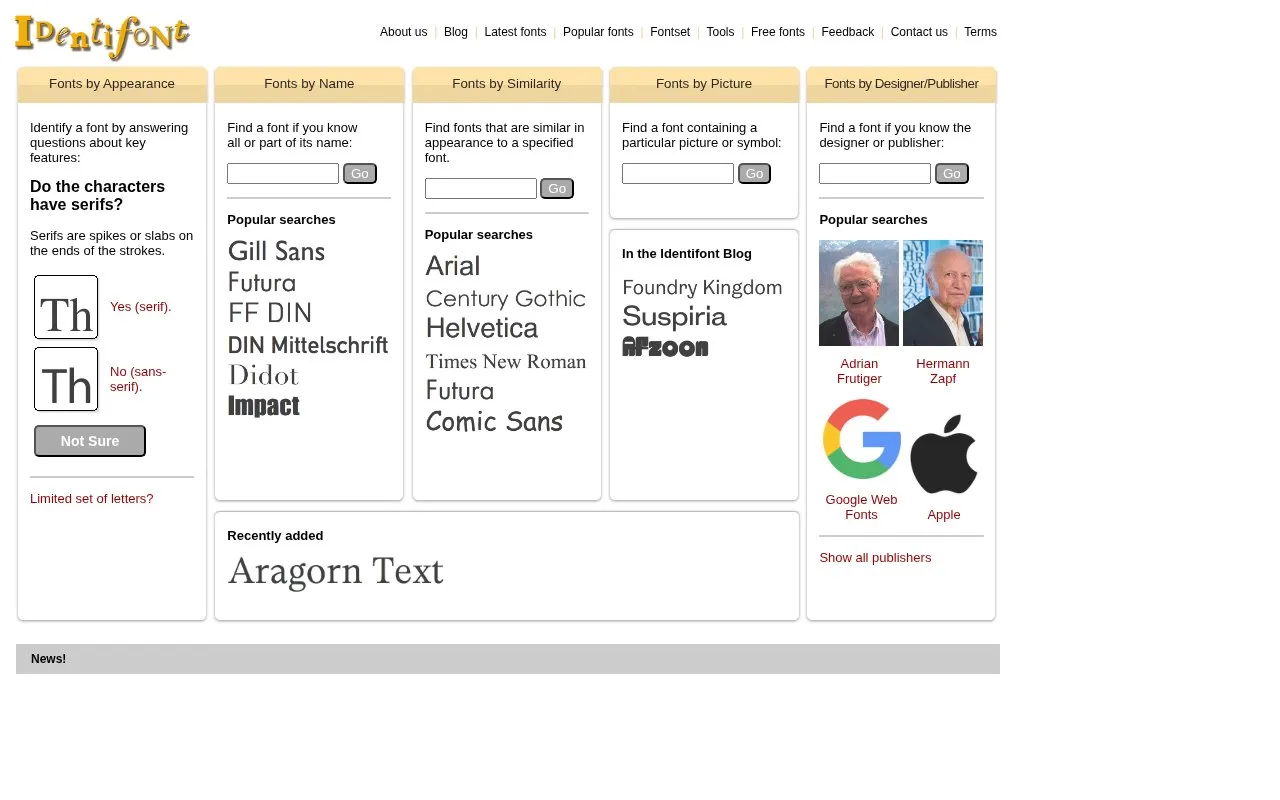Screen dimensions: 1280x800
Task: Open the Suspiria blog entry
Action: (x=675, y=317)
